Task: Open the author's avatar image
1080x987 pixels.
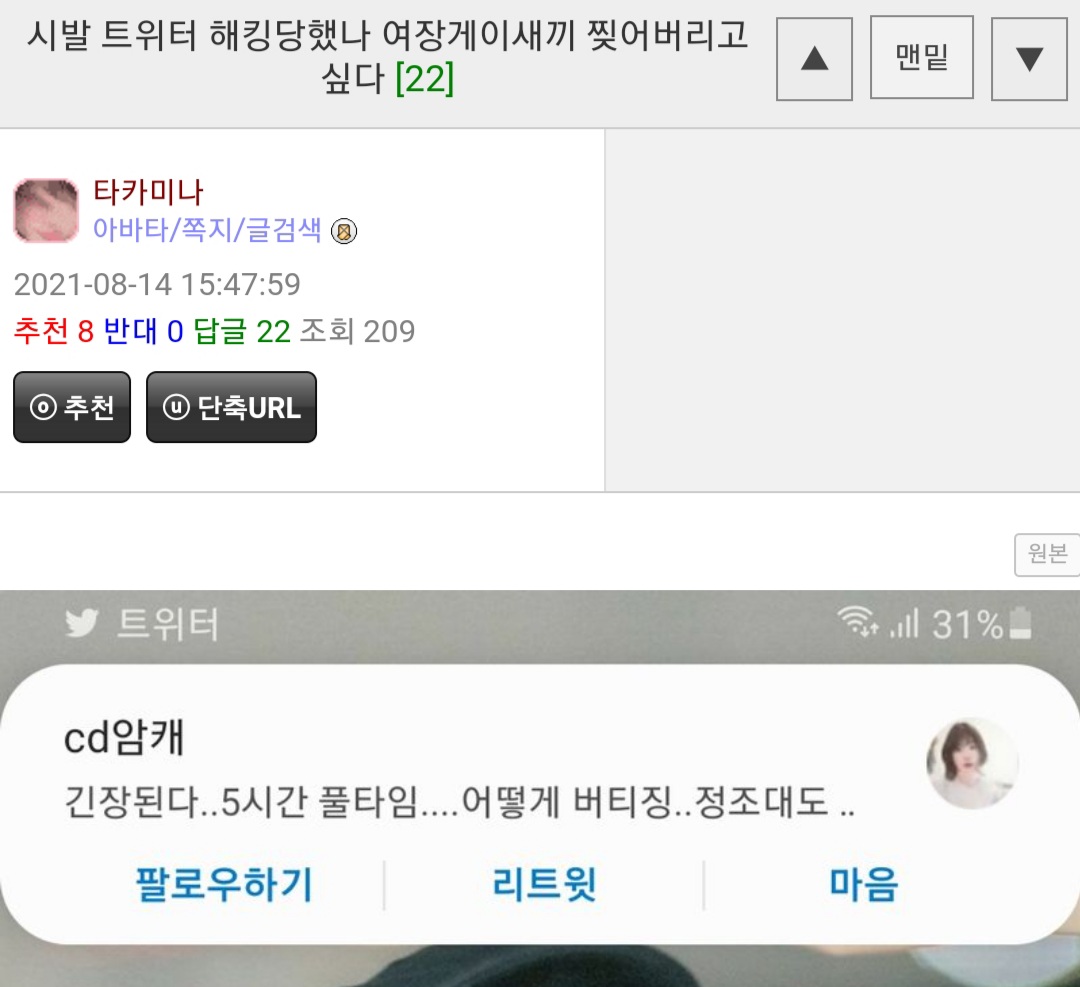Action: pyautogui.click(x=46, y=211)
